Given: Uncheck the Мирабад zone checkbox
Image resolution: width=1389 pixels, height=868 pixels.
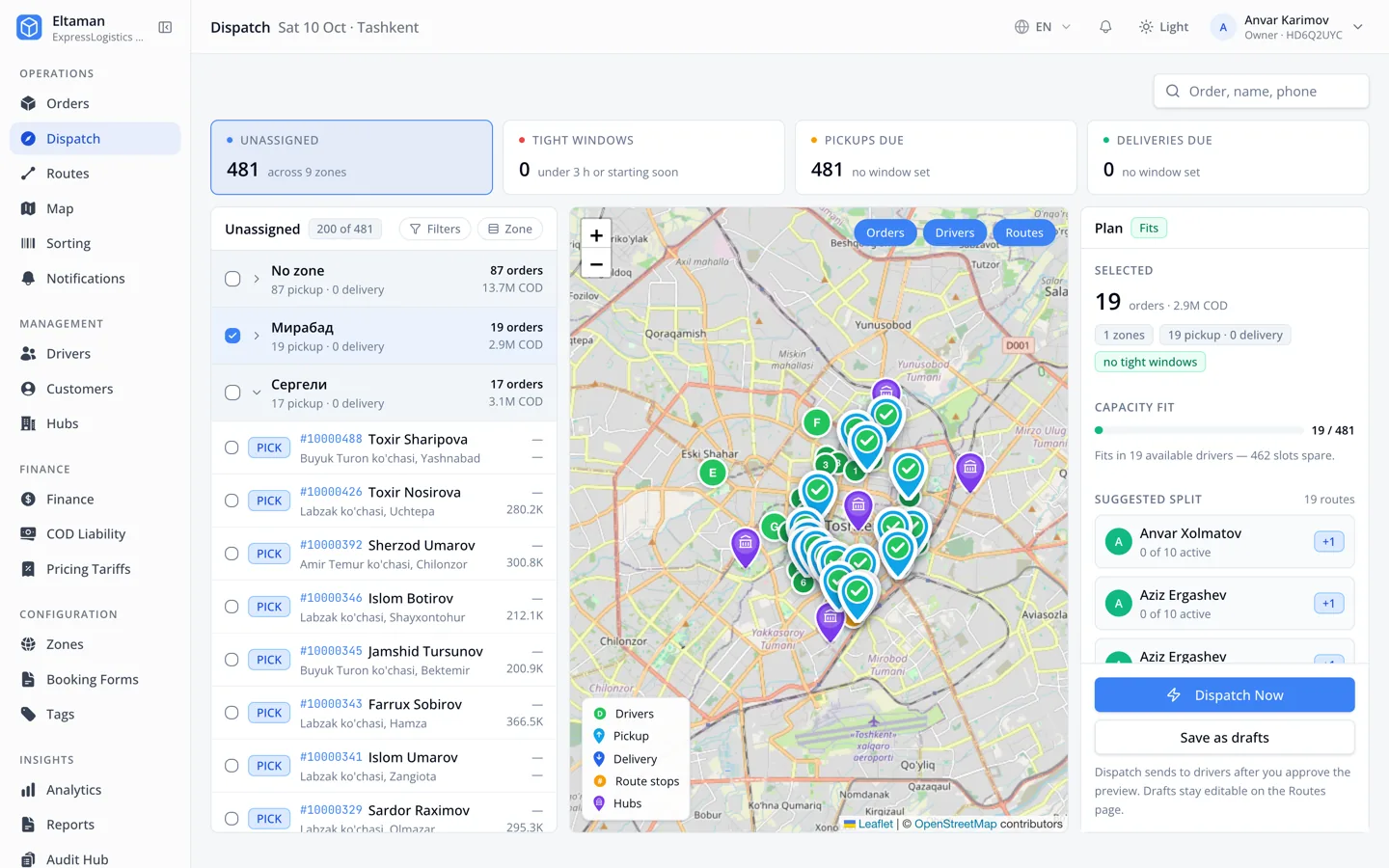Looking at the screenshot, I should (232, 336).
